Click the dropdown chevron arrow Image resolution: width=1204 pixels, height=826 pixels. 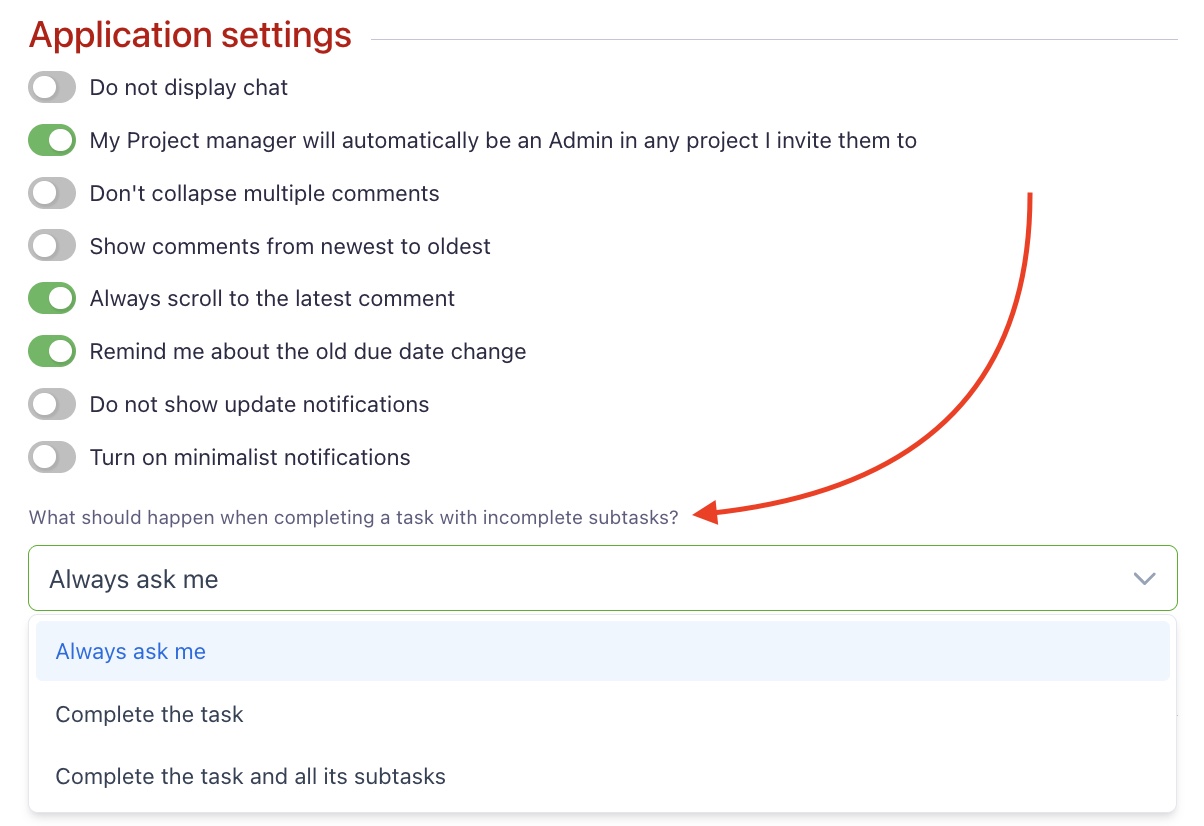(1144, 578)
